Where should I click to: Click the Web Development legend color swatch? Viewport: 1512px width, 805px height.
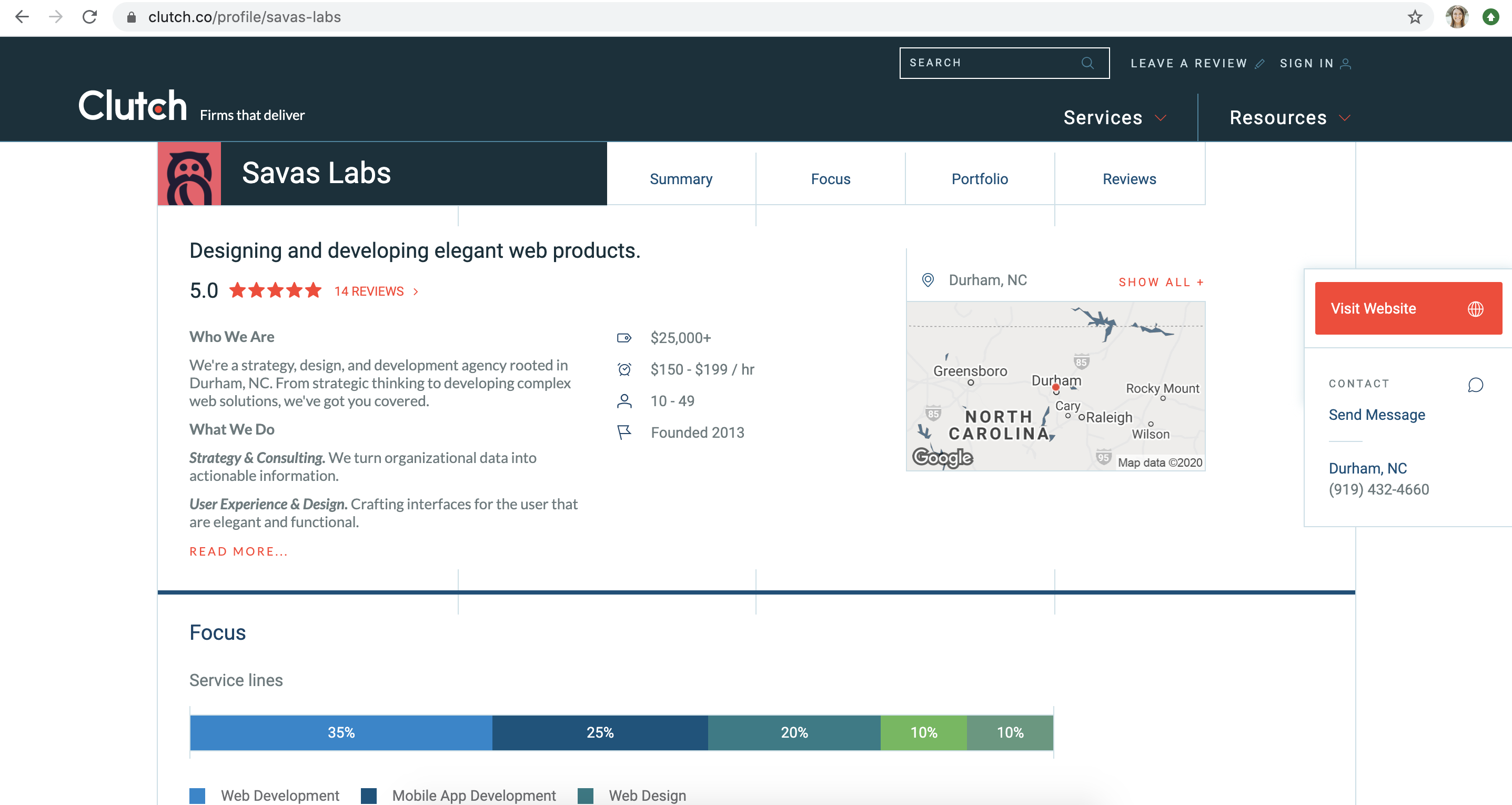coord(197,796)
